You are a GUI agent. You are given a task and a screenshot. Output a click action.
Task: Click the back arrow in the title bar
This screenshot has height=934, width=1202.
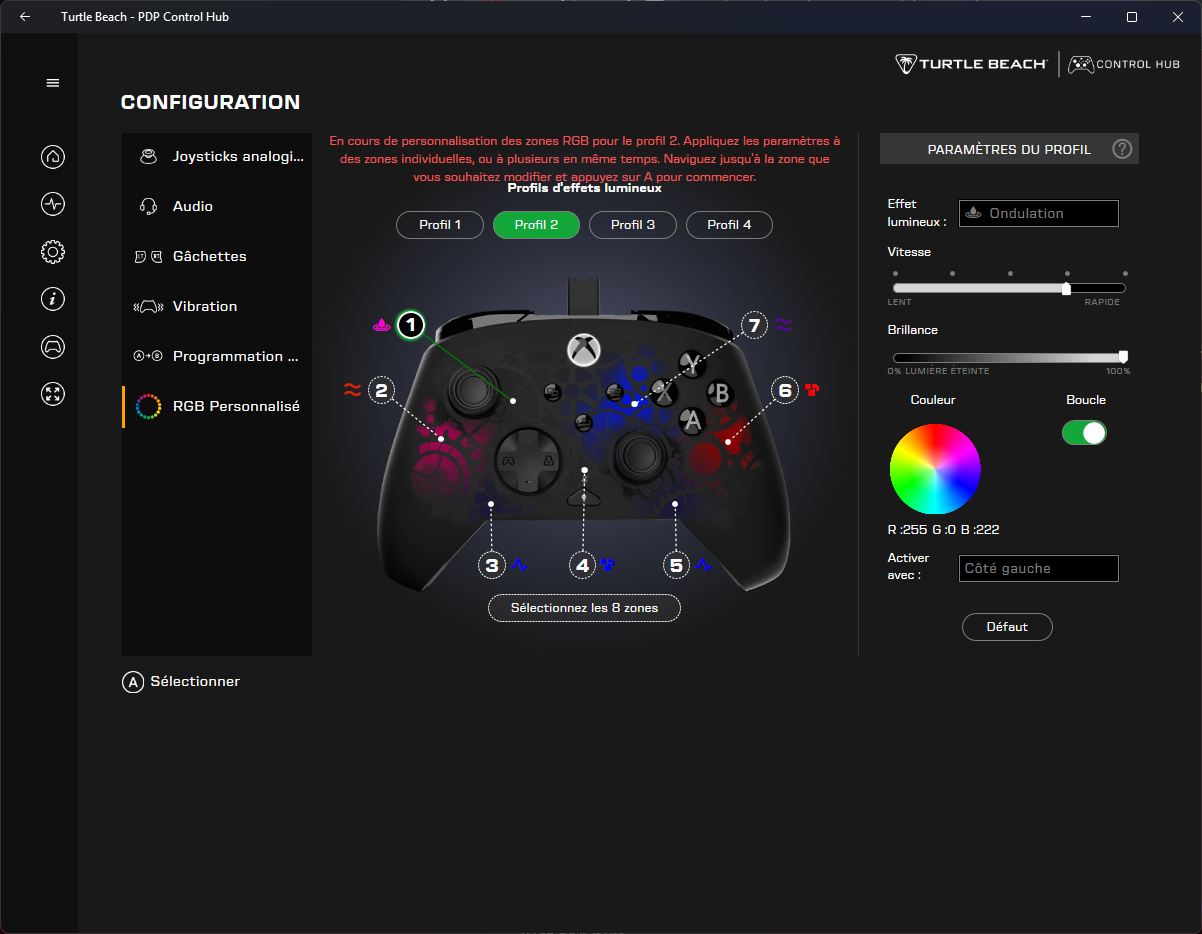coord(24,16)
